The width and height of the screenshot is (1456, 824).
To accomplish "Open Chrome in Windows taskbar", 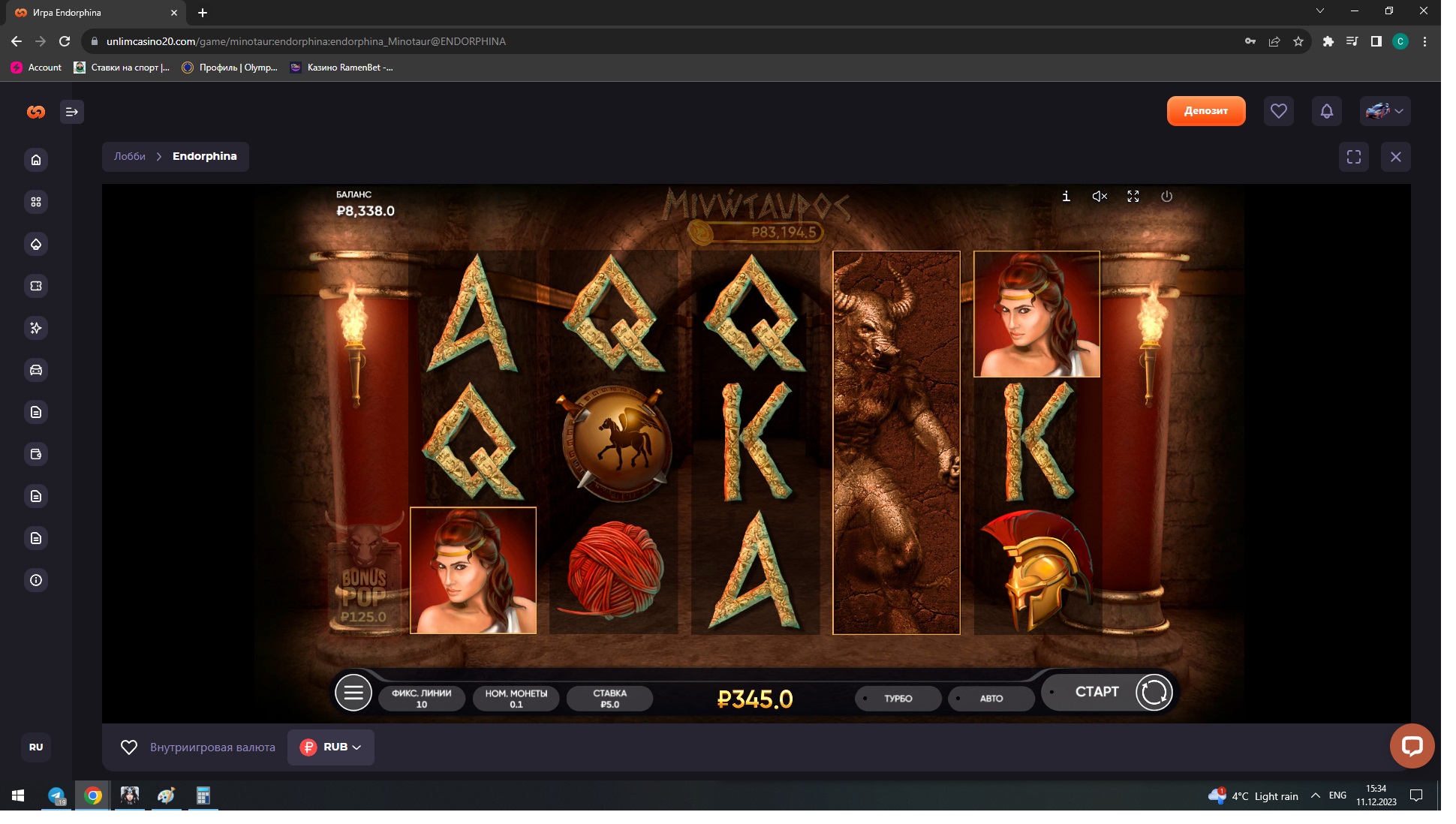I will [93, 795].
